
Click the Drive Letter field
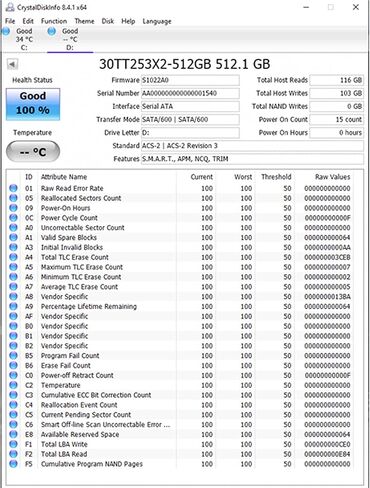coord(190,132)
